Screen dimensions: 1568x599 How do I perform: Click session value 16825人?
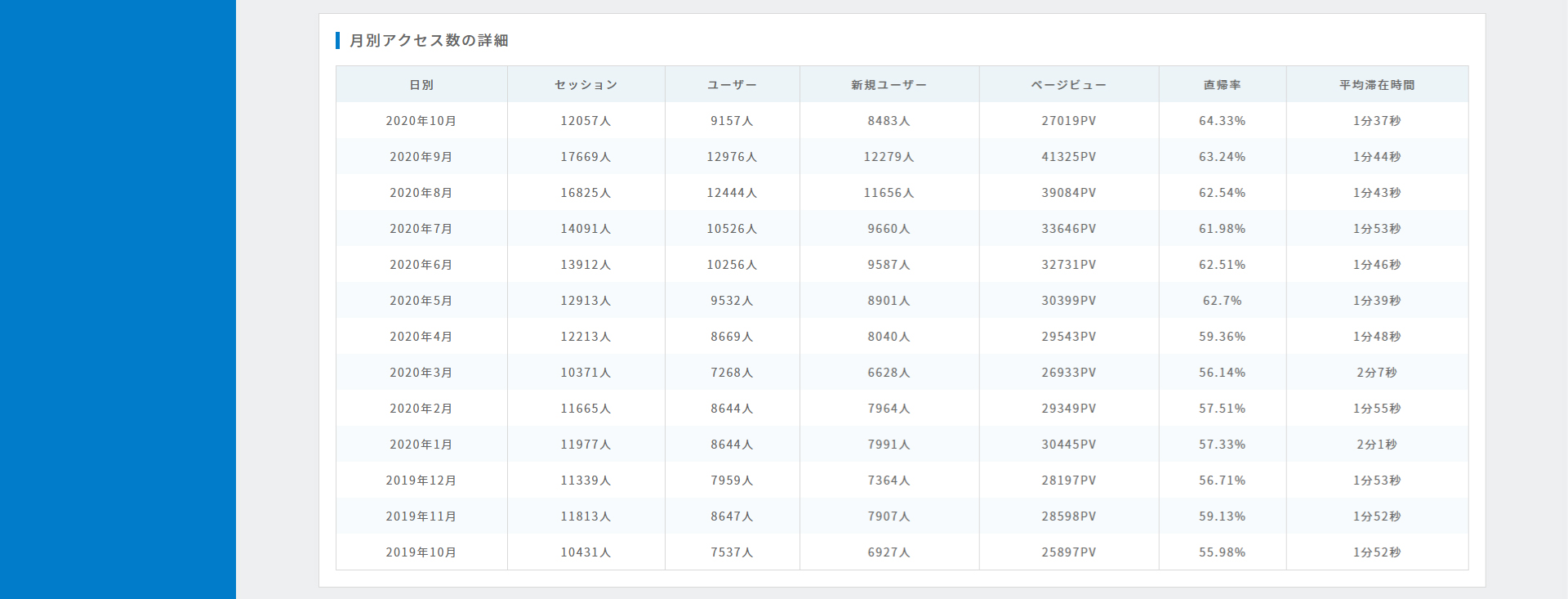pyautogui.click(x=586, y=193)
